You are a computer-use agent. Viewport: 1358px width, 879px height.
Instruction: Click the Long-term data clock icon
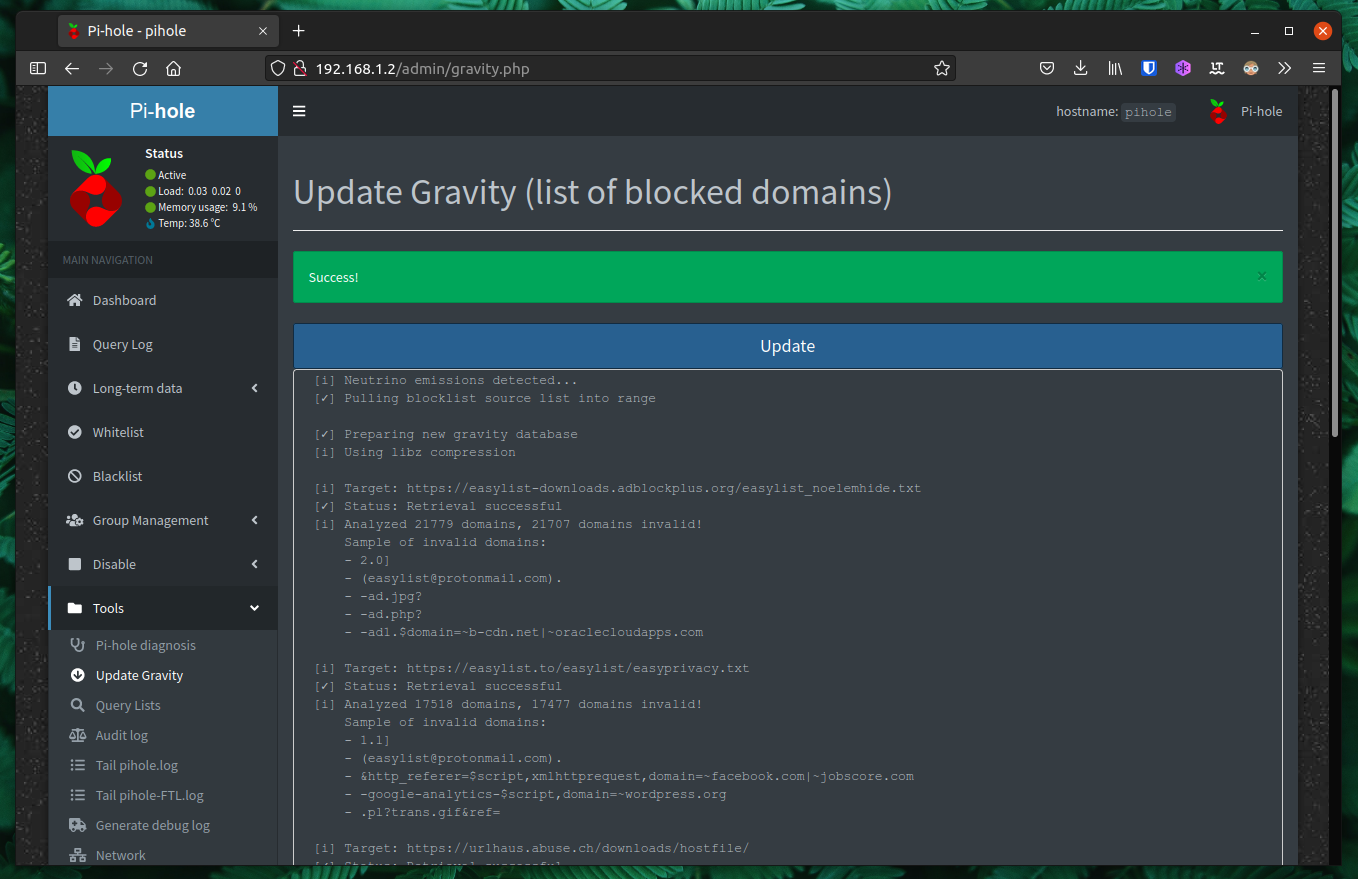[x=75, y=388]
